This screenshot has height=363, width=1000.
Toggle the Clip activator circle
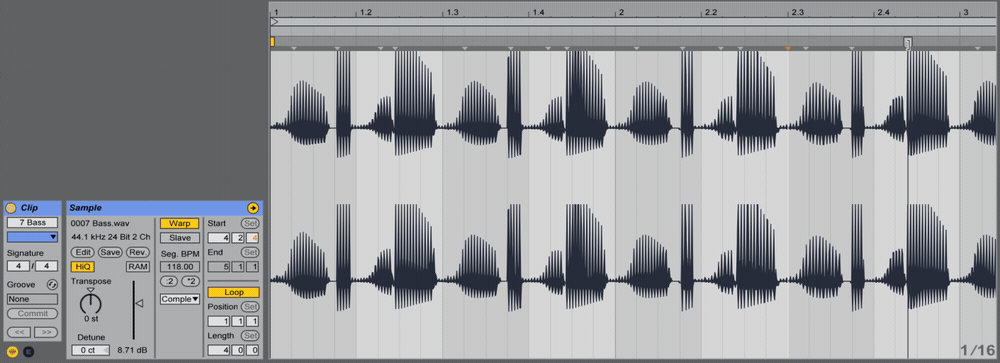[11, 208]
